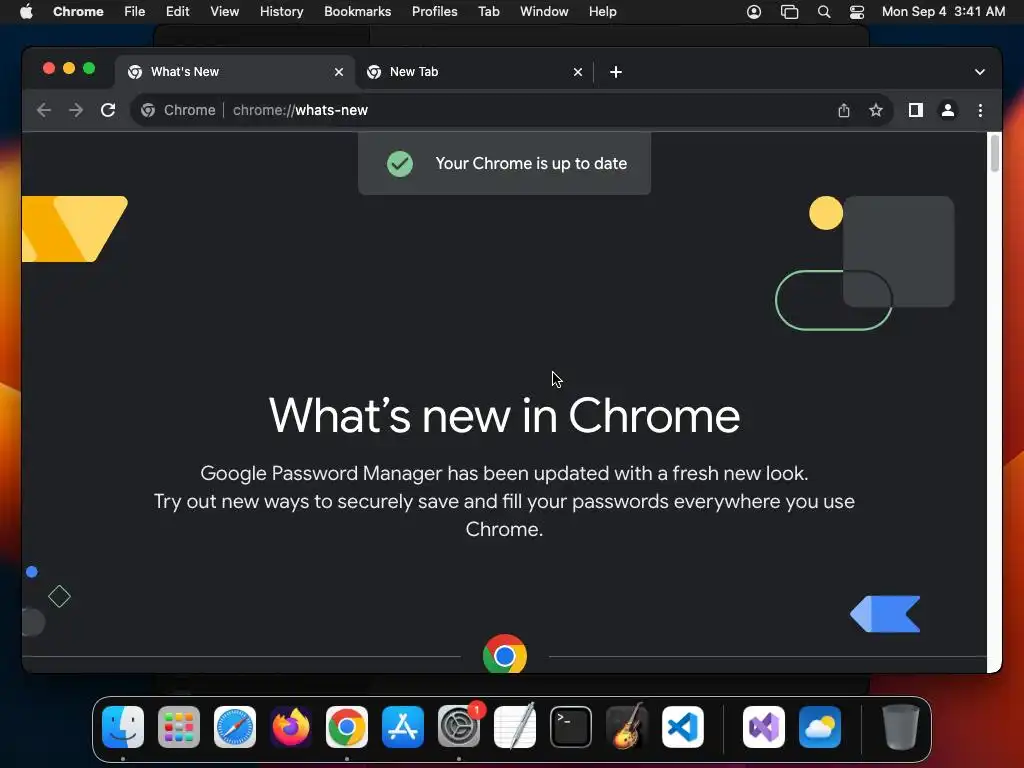Image resolution: width=1024 pixels, height=768 pixels.
Task: Reload the What's New page
Action: pyautogui.click(x=108, y=110)
